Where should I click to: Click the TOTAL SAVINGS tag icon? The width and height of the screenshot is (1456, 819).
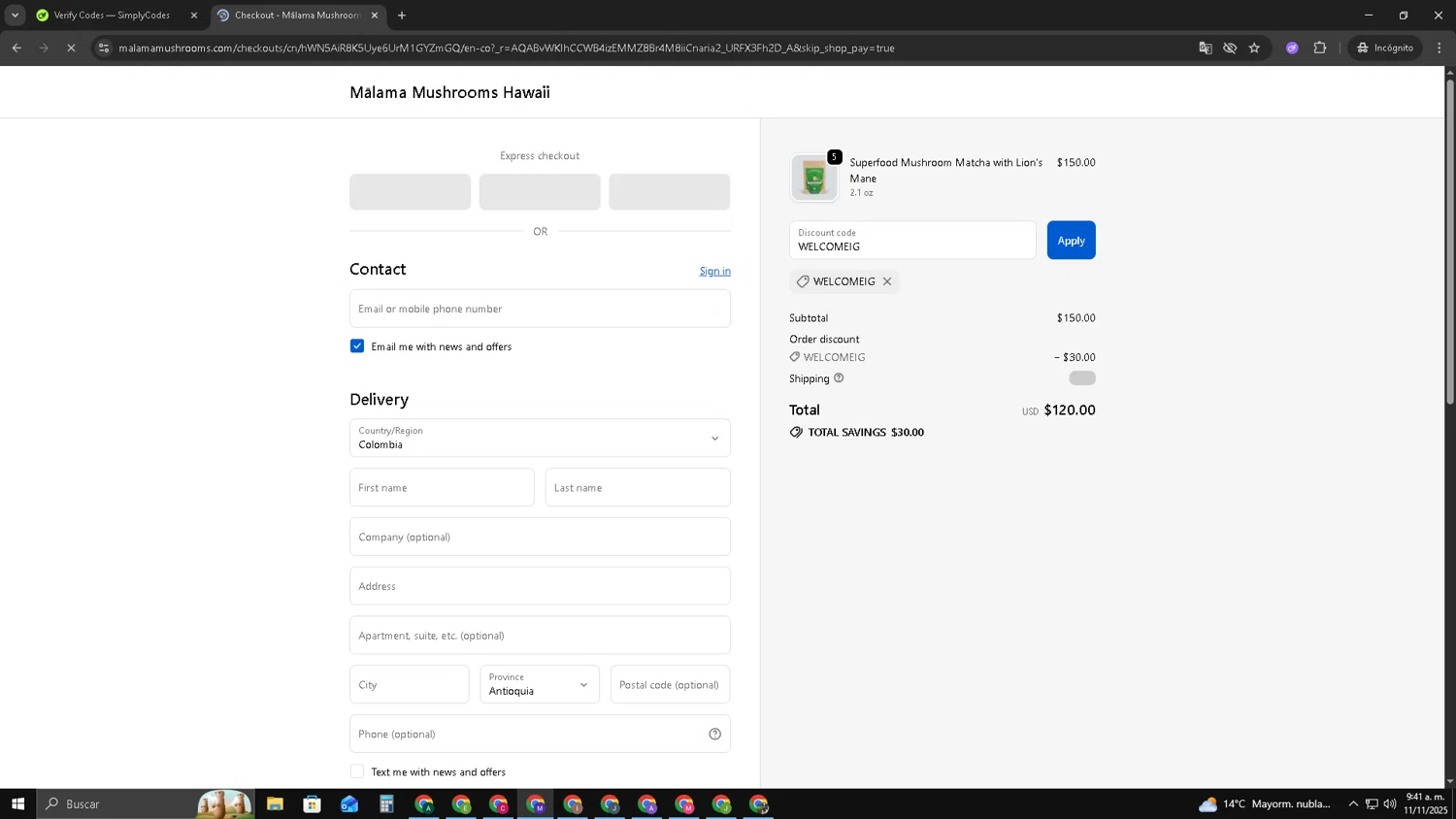(796, 432)
